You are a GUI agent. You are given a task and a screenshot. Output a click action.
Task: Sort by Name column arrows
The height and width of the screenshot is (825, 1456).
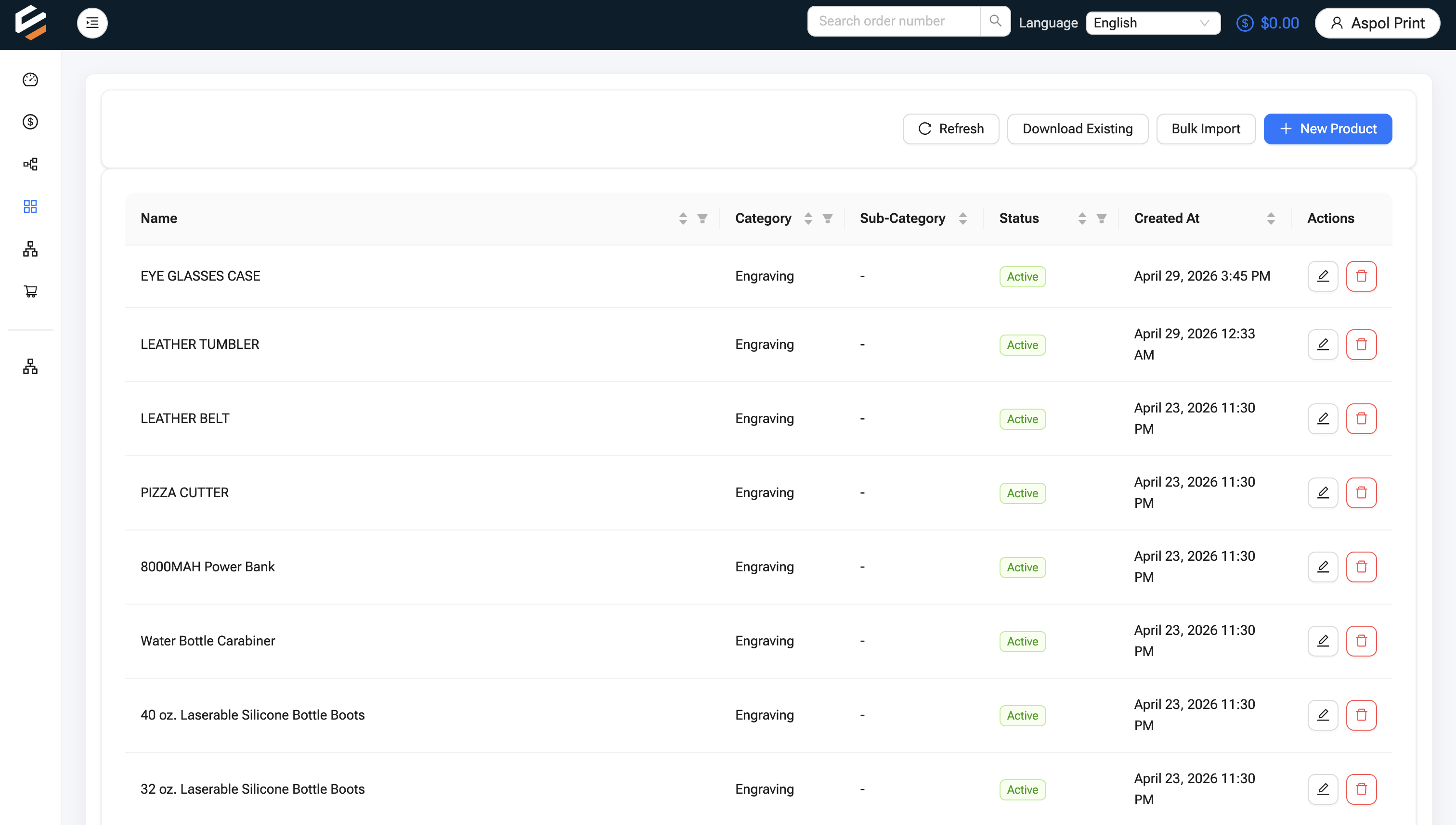pos(683,219)
